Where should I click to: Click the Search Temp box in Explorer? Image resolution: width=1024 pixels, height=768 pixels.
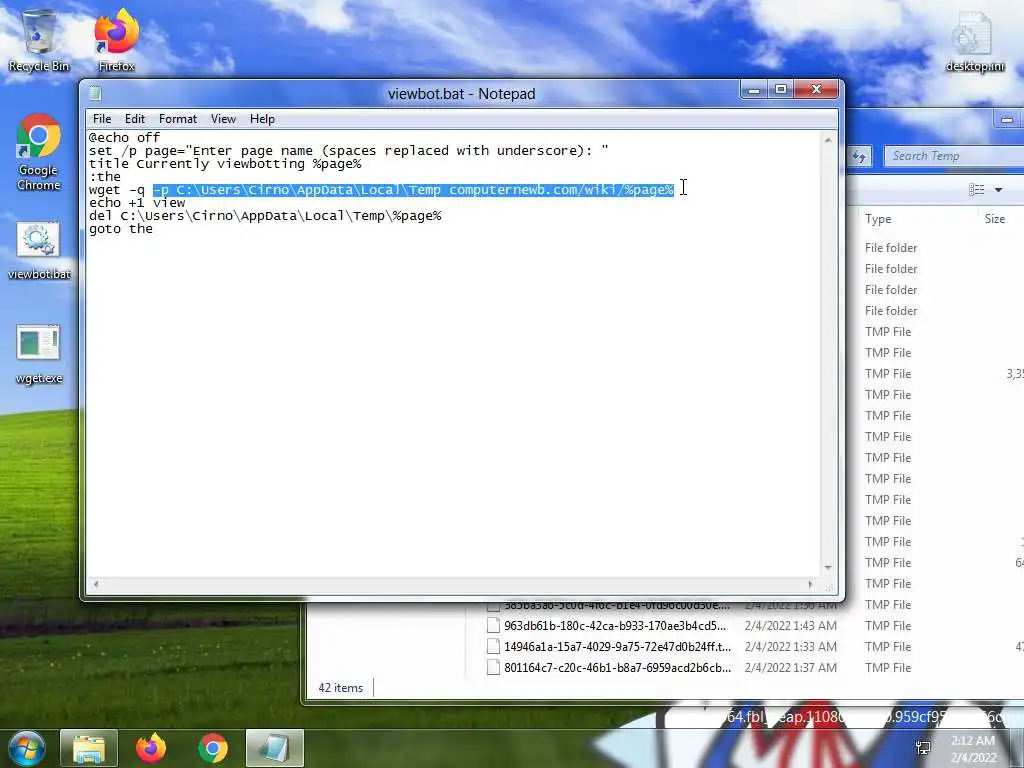click(953, 156)
